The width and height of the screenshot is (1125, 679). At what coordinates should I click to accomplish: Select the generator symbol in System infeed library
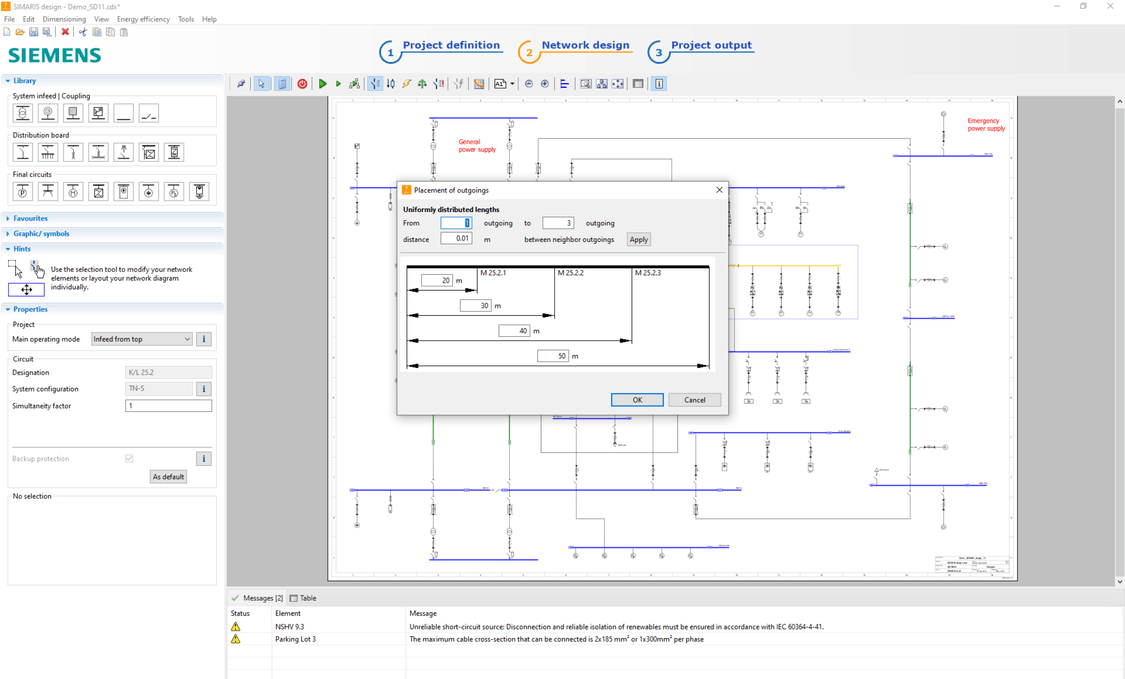tap(46, 112)
